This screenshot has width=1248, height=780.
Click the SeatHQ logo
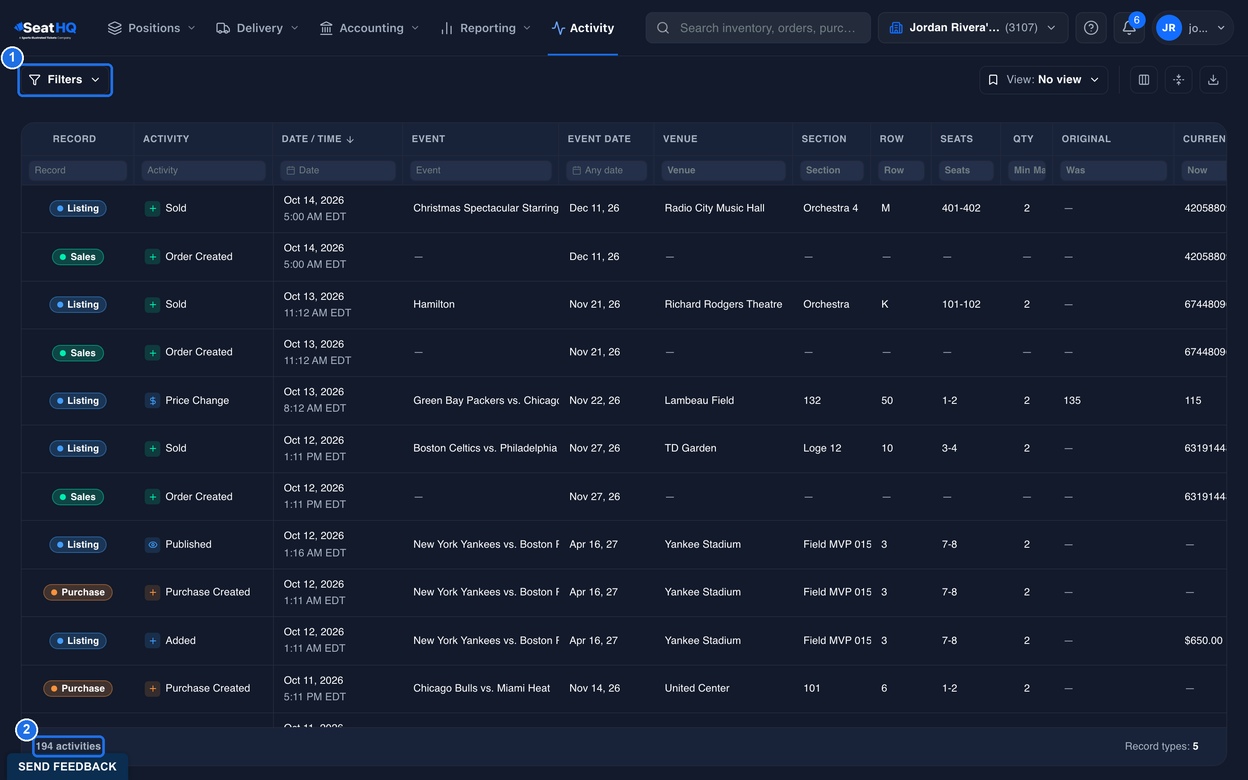tap(45, 28)
